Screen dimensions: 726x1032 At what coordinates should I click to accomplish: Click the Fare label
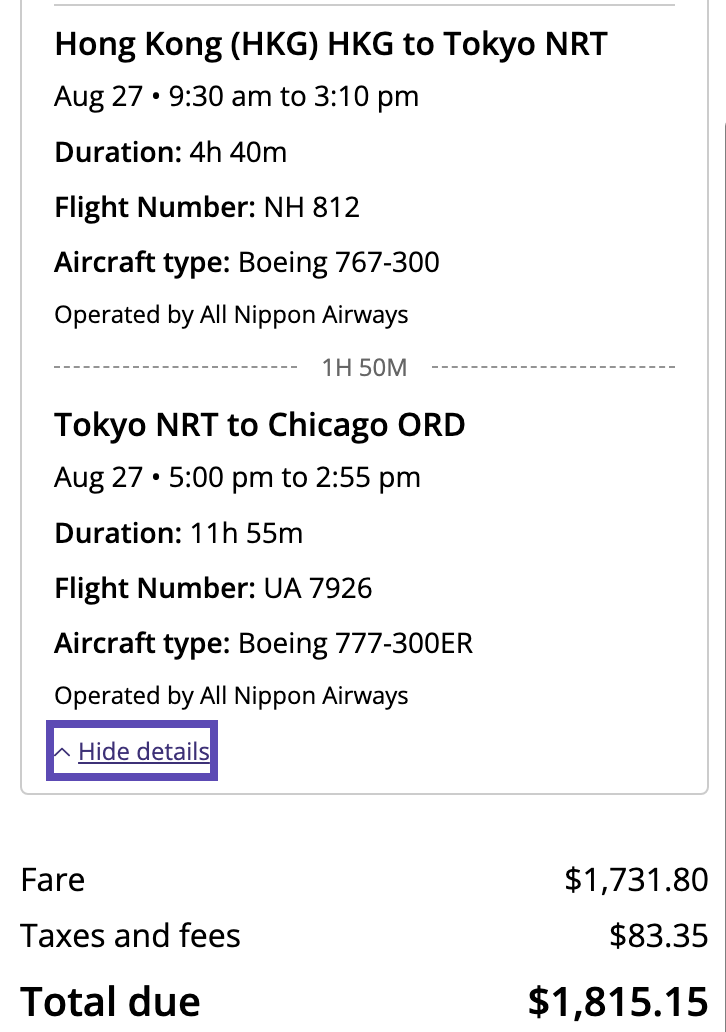point(53,880)
